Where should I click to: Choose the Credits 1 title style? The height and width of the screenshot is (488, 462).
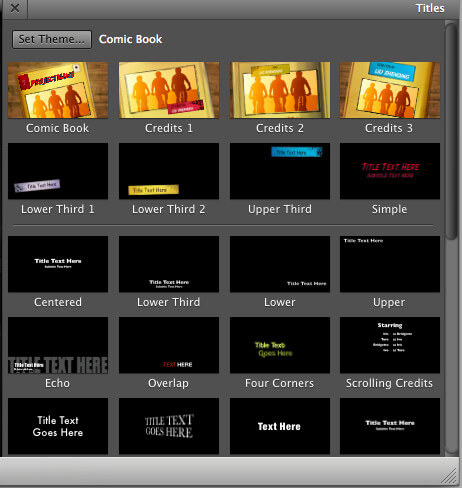pyautogui.click(x=169, y=90)
